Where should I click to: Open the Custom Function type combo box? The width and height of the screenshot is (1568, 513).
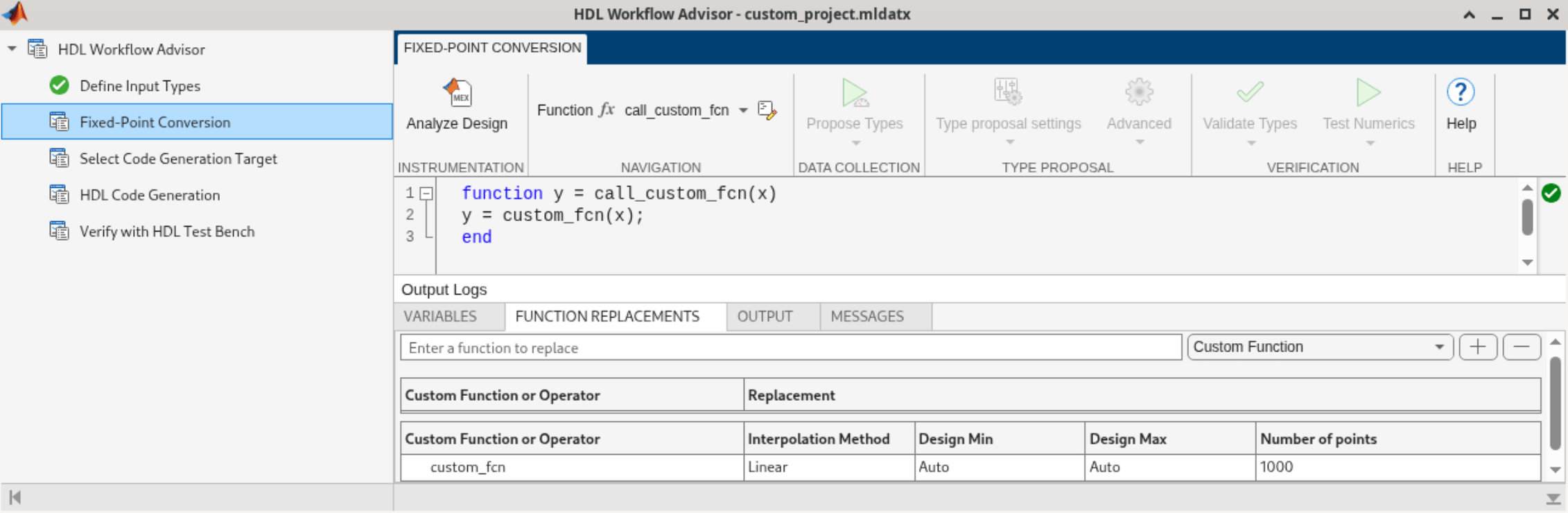click(x=1320, y=347)
